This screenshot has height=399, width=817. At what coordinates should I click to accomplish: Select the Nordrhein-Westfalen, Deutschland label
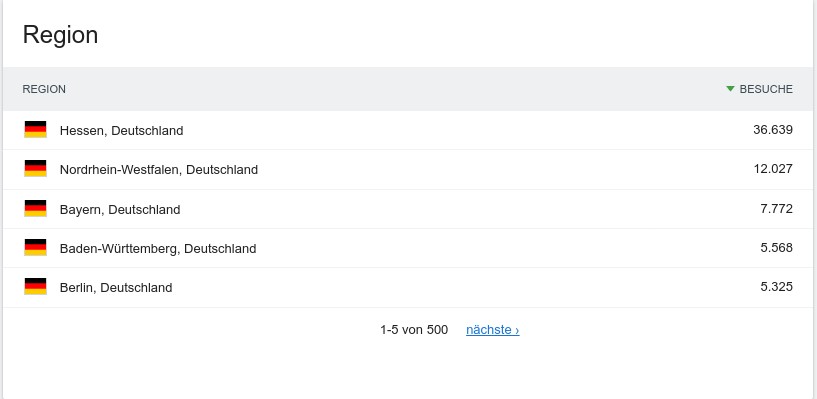point(159,169)
